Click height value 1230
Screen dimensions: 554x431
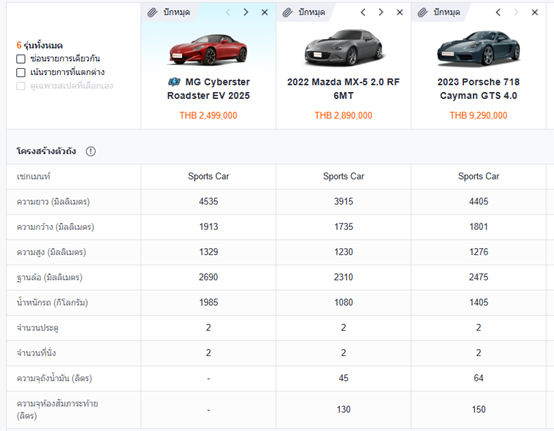(343, 252)
